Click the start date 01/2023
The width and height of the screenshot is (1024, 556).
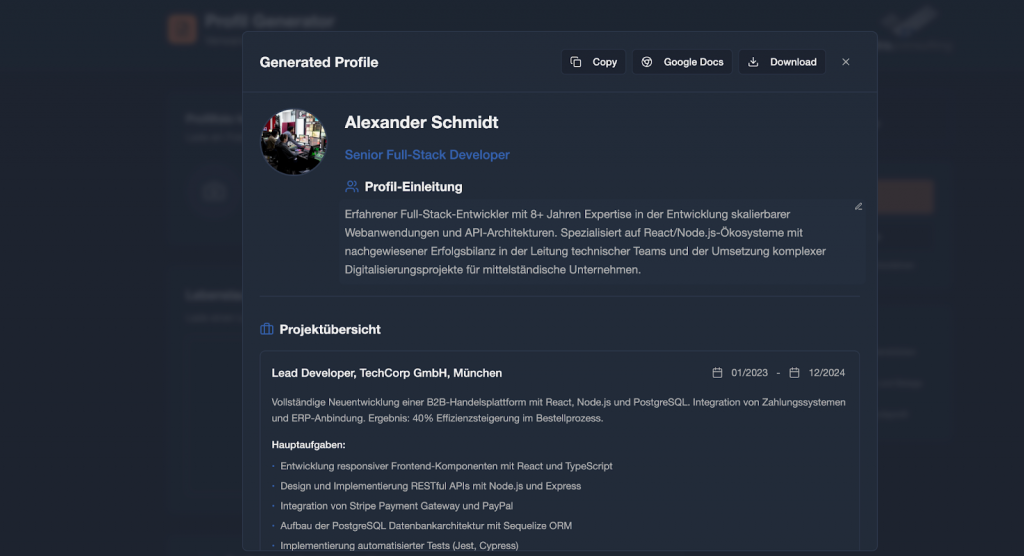tap(750, 373)
